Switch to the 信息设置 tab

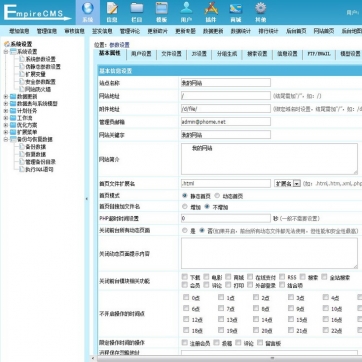[287, 54]
